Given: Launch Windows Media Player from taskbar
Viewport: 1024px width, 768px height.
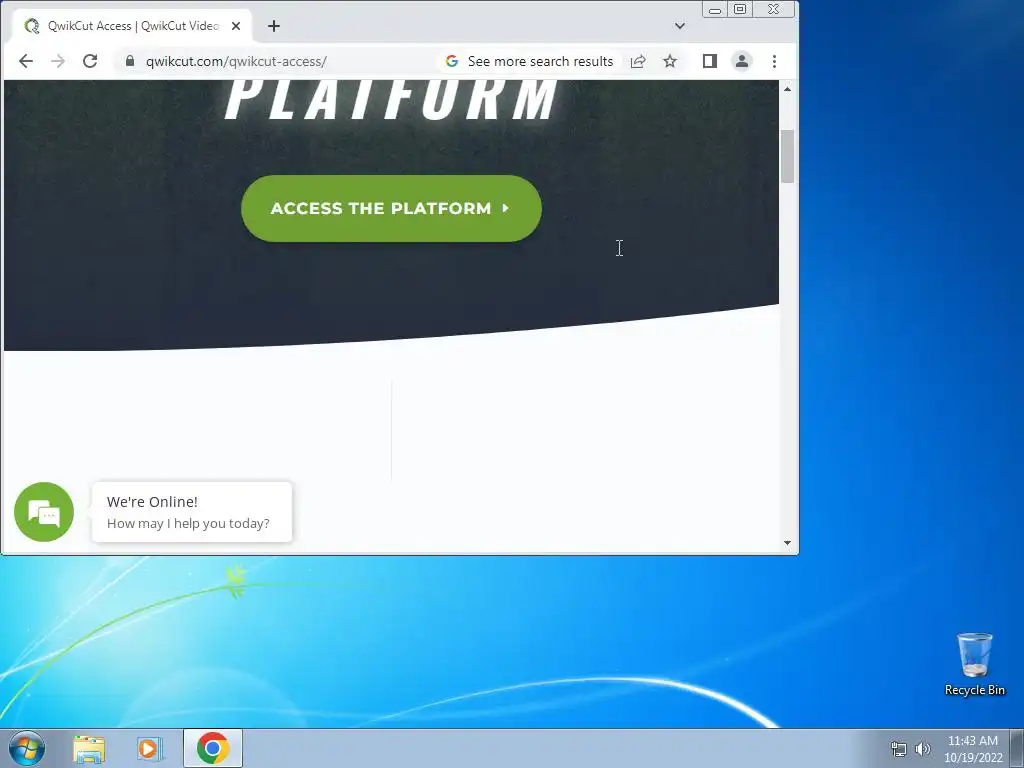Looking at the screenshot, I should 150,749.
